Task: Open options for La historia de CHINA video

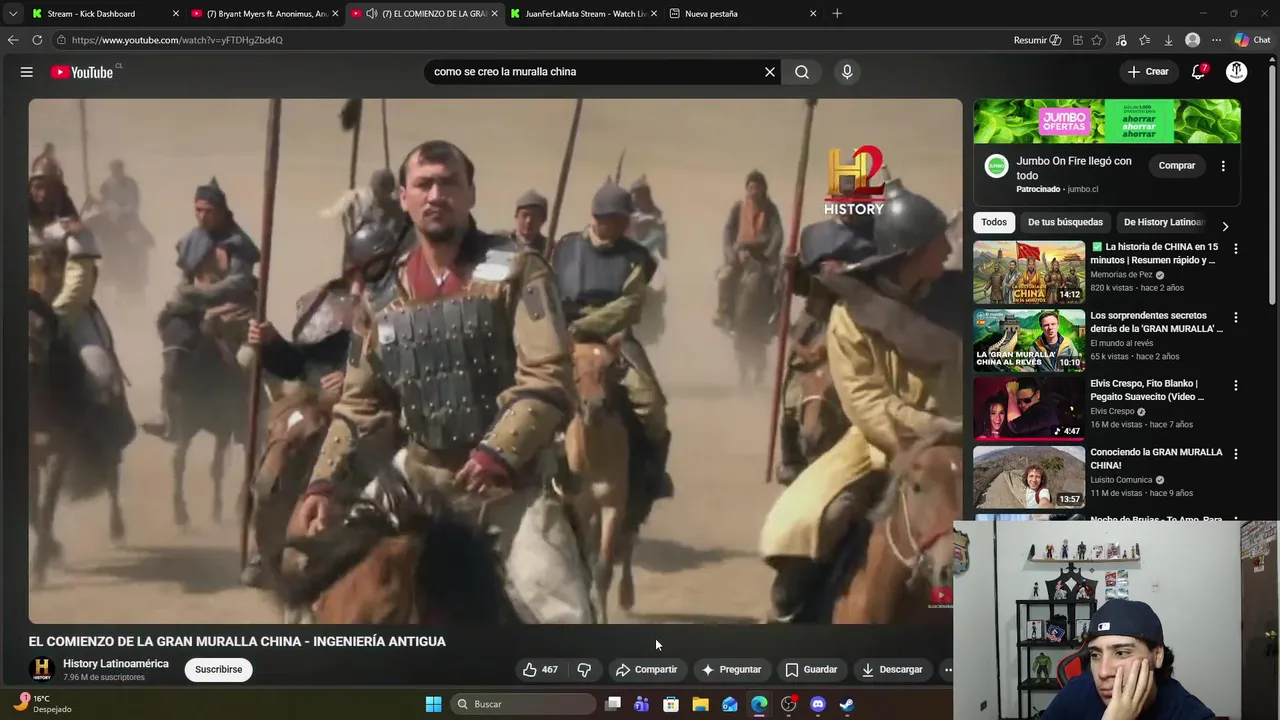Action: [1236, 248]
